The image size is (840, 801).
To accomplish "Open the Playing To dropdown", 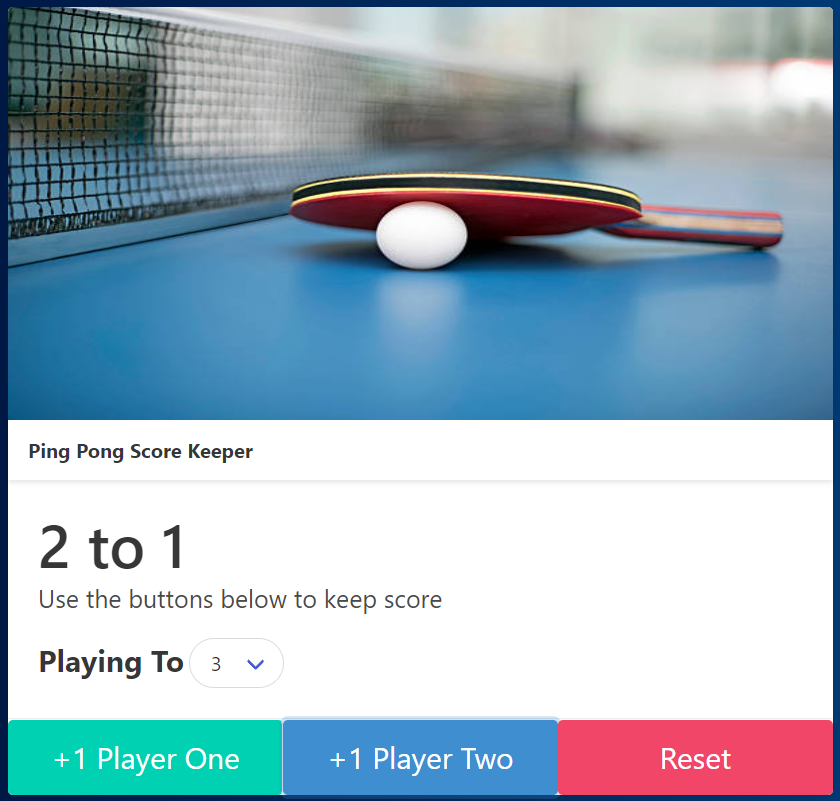I will [x=236, y=663].
